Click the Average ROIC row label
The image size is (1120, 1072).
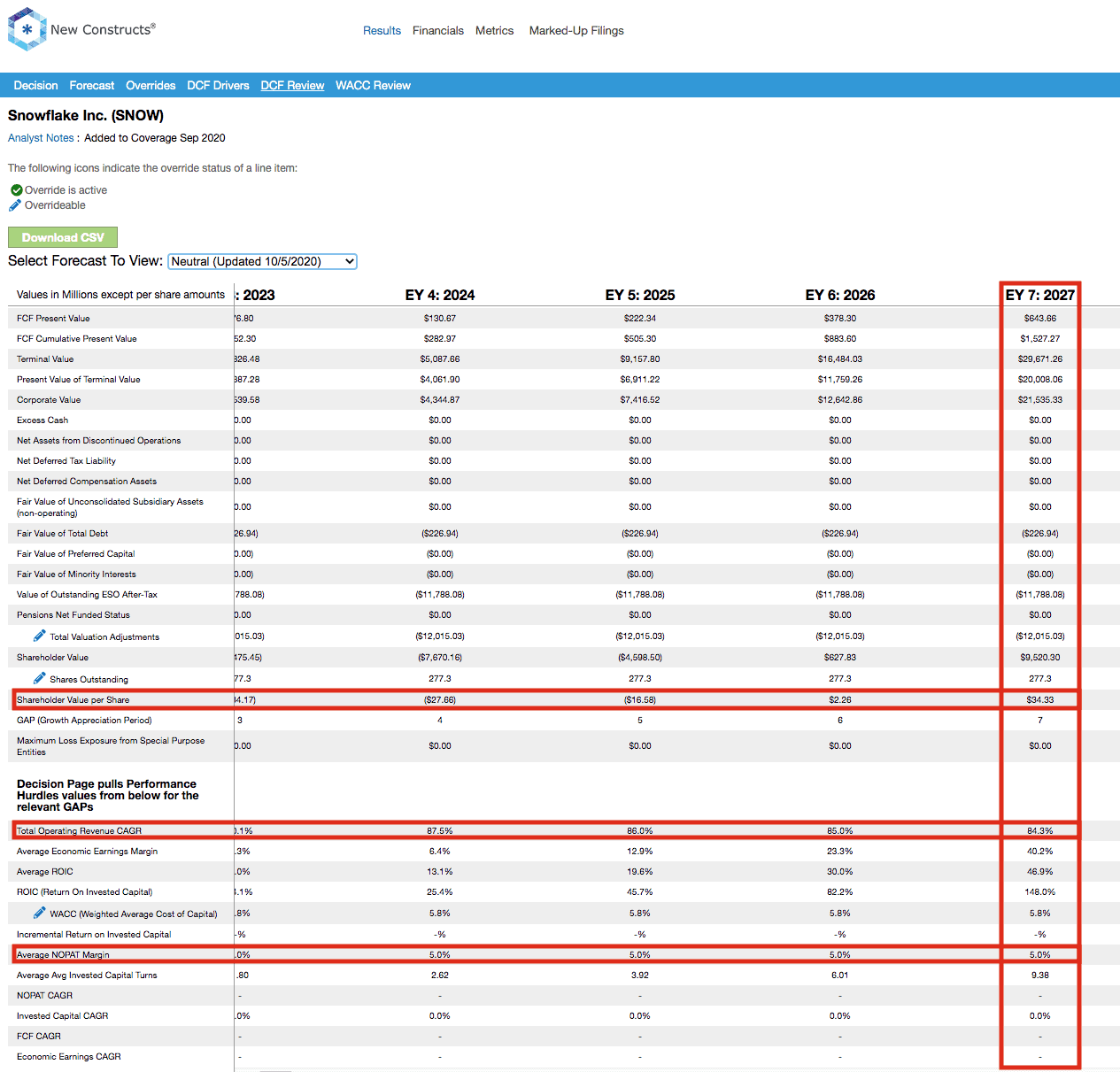tap(45, 872)
